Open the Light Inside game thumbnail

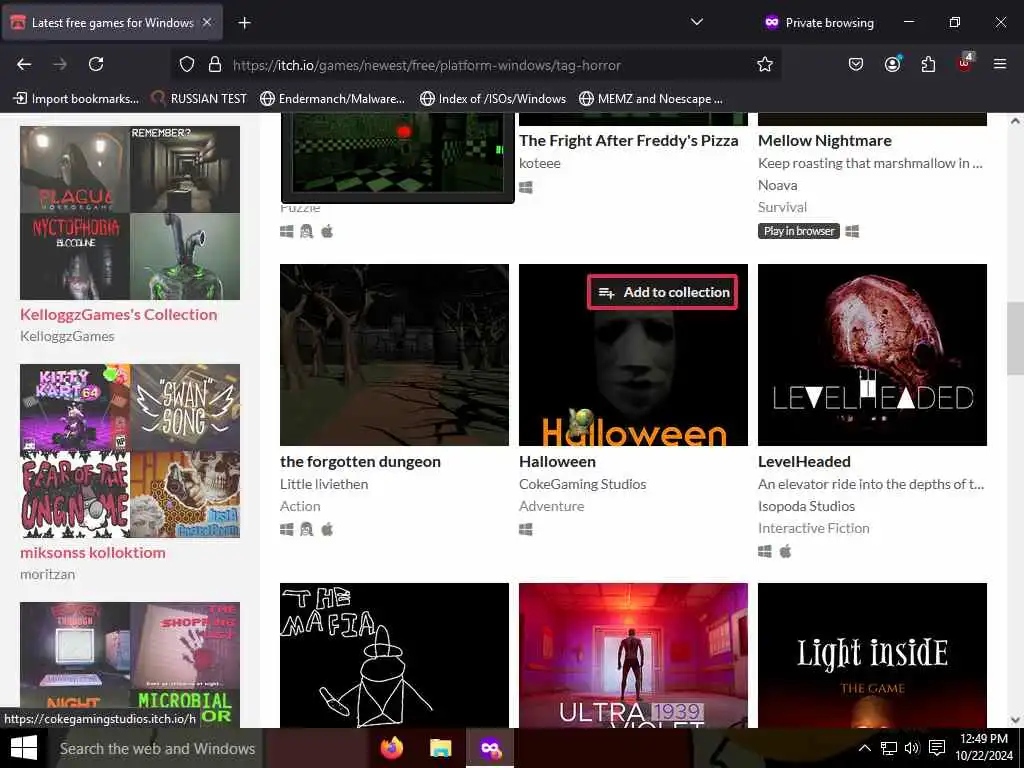[872, 655]
